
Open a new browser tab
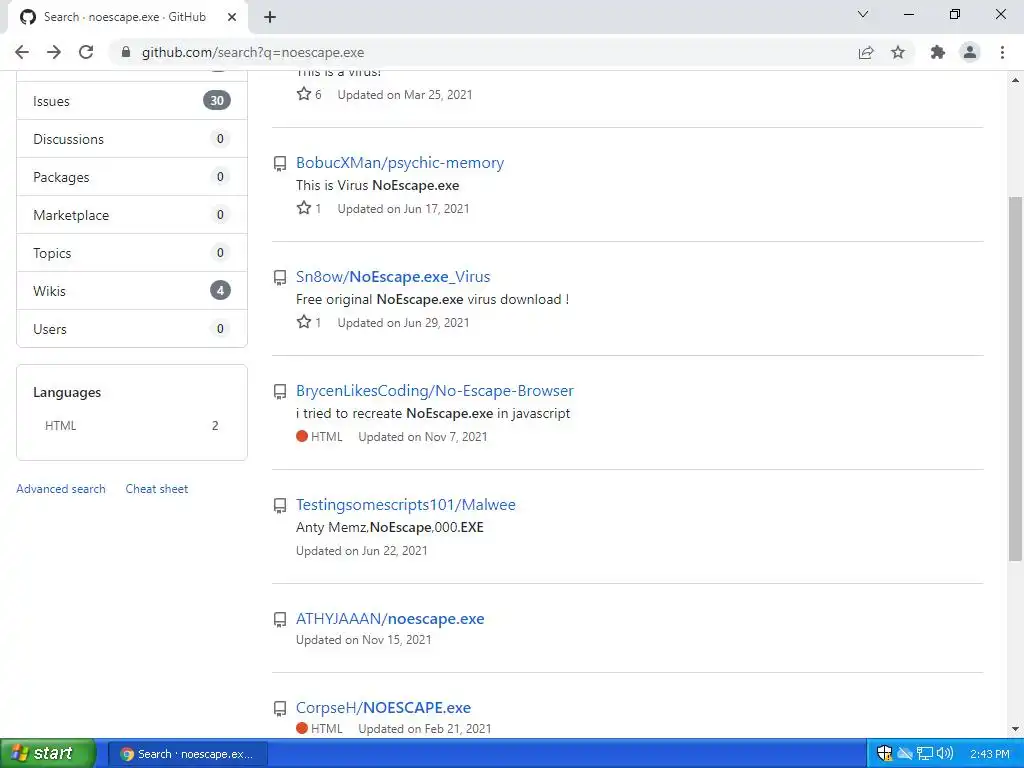click(x=270, y=17)
